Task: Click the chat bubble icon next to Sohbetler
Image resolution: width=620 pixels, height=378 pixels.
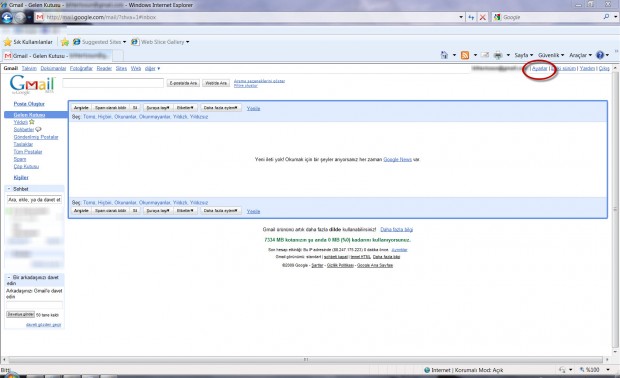Action: 38,129
